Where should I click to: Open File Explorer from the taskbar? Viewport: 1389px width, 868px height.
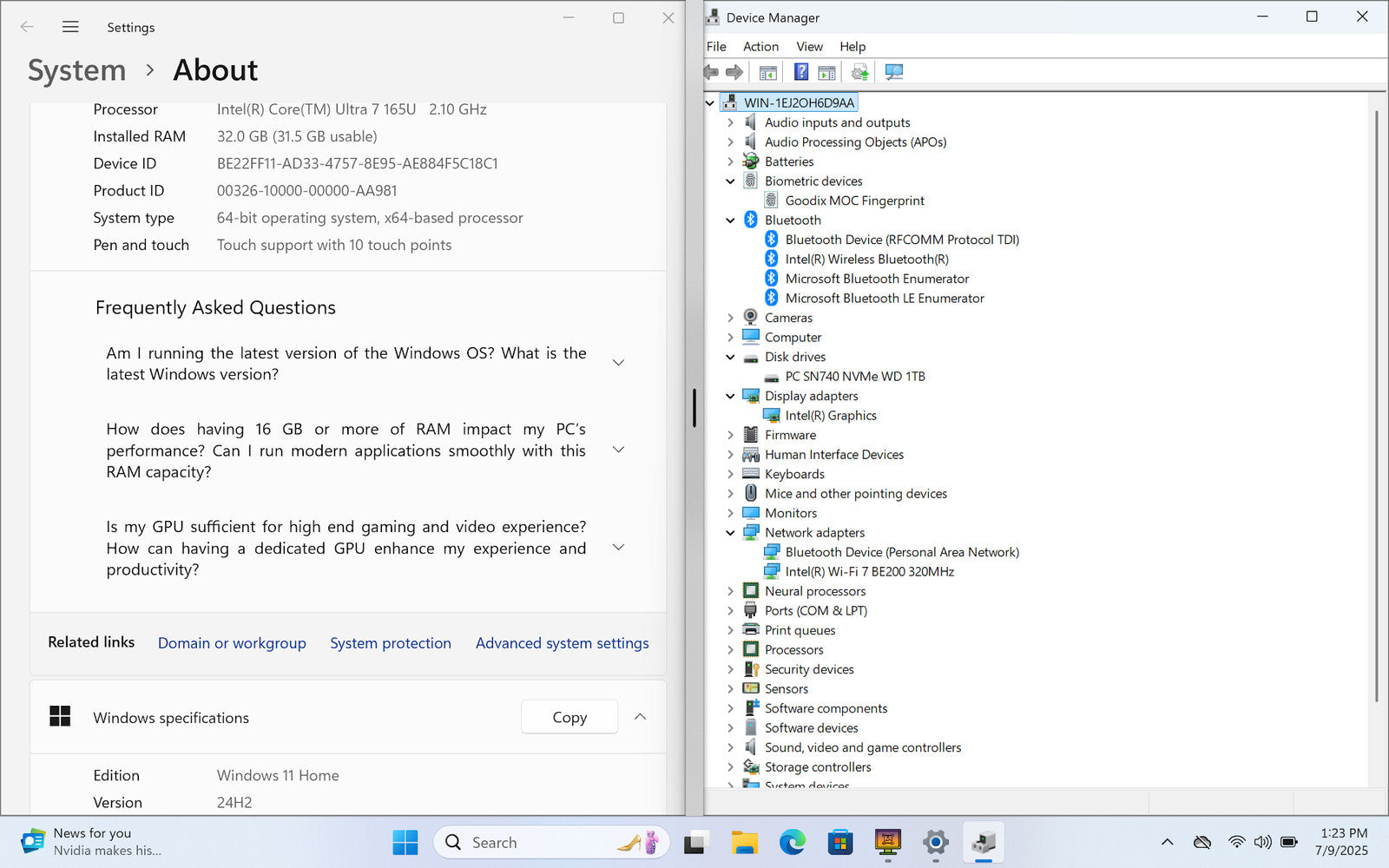(744, 842)
